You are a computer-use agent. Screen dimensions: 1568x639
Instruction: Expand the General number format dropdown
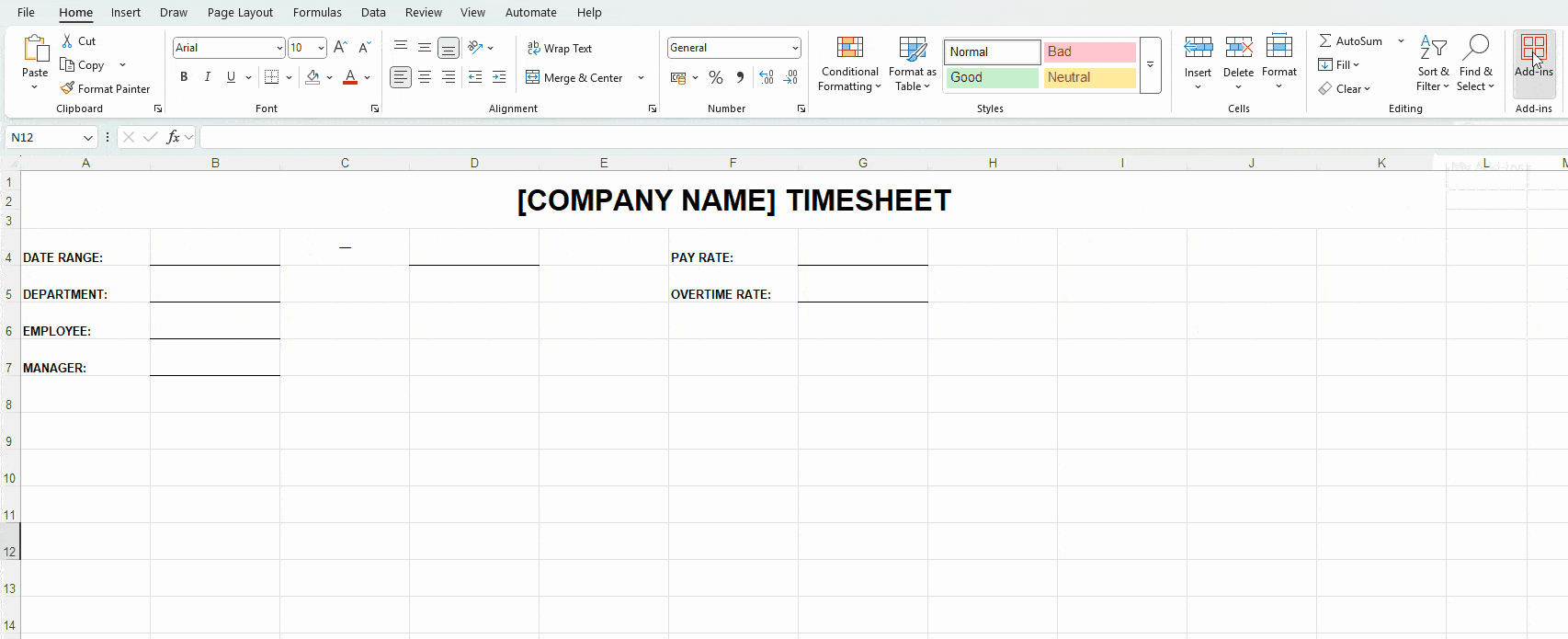click(x=795, y=48)
